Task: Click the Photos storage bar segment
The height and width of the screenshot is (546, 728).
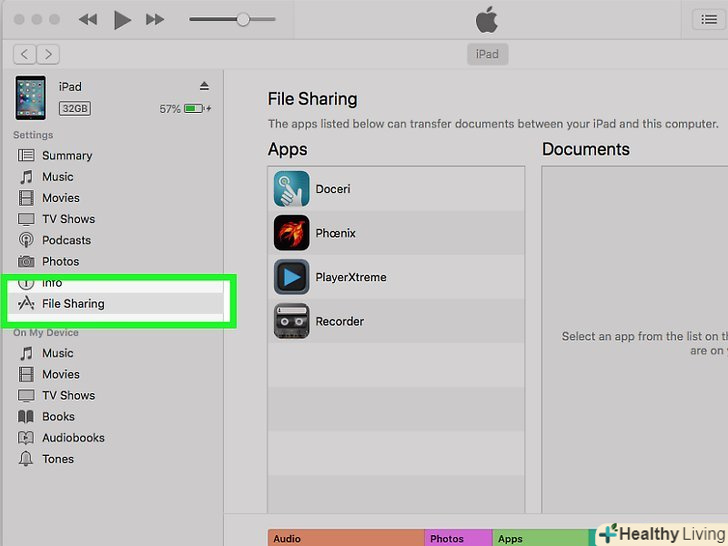Action: pyautogui.click(x=459, y=538)
